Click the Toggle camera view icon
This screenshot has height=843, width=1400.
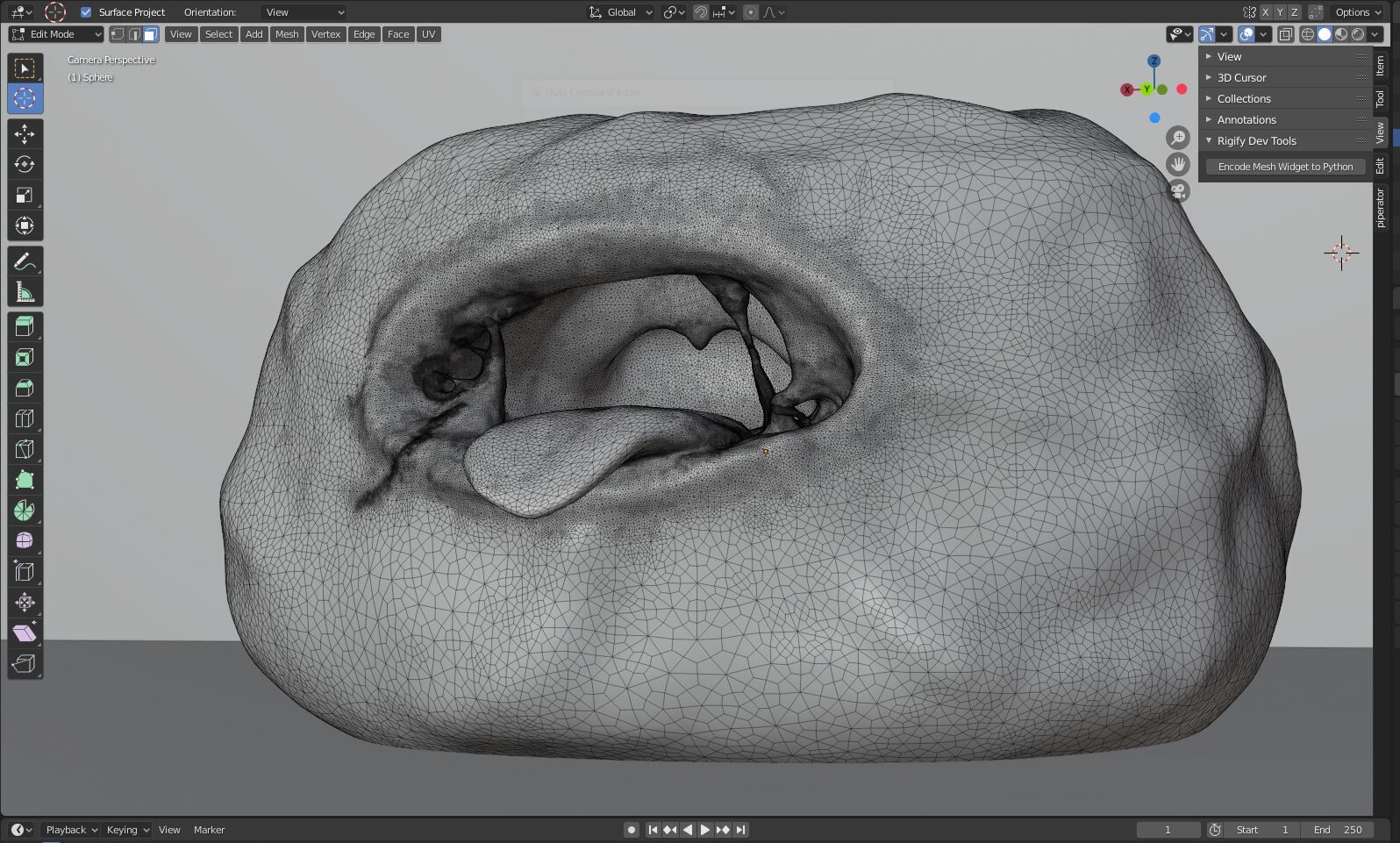click(x=1178, y=190)
